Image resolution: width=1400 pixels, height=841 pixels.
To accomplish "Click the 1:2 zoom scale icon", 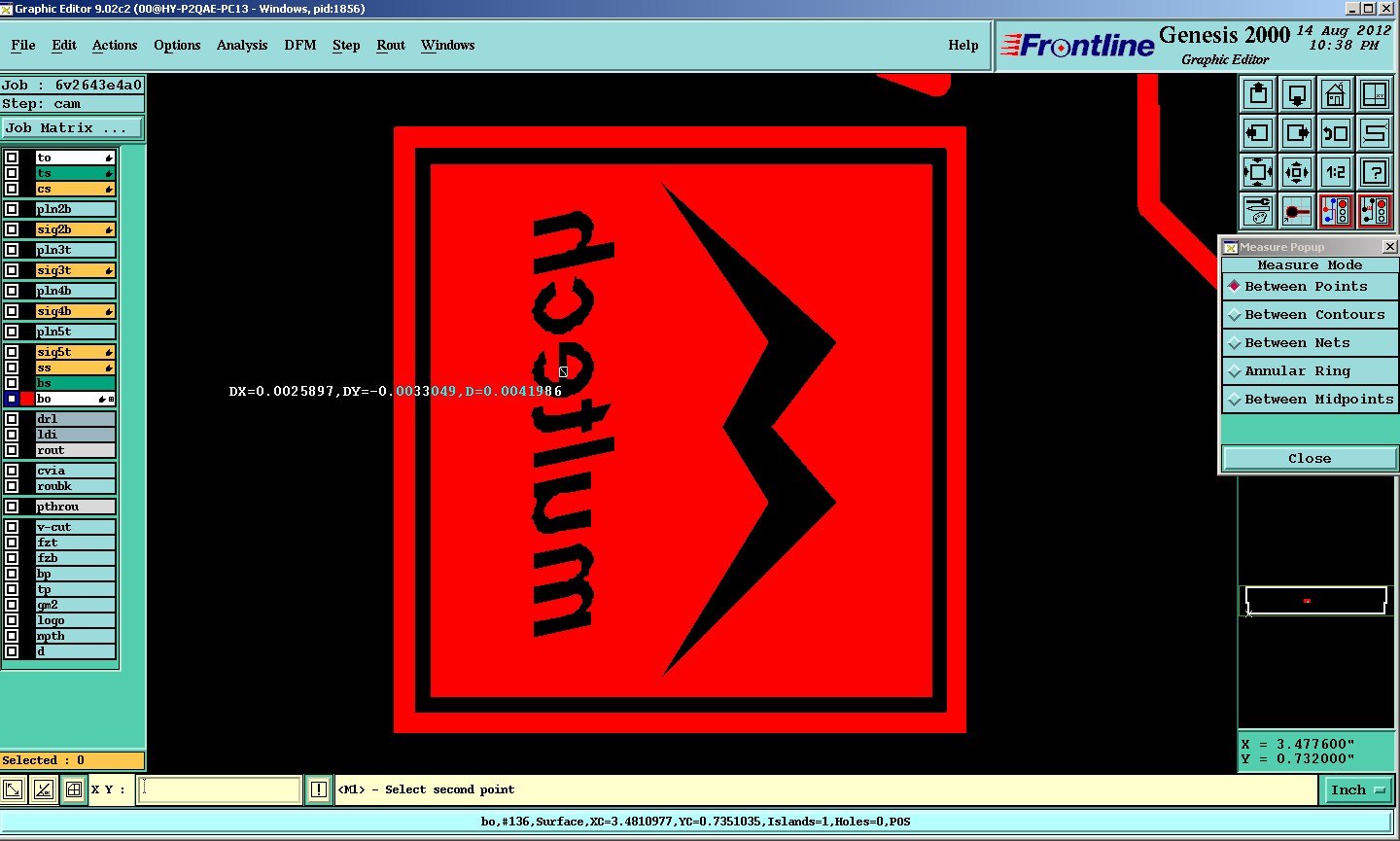I will [x=1336, y=172].
